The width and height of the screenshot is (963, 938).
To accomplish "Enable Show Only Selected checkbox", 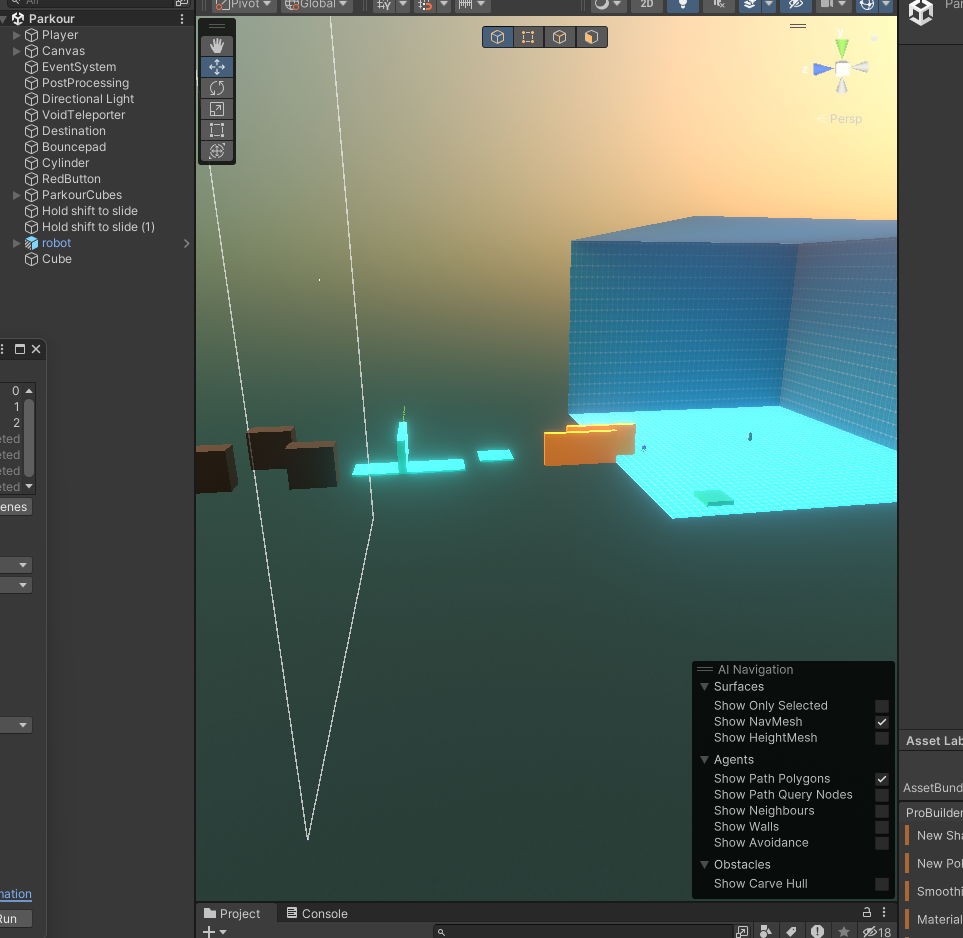I will (881, 706).
